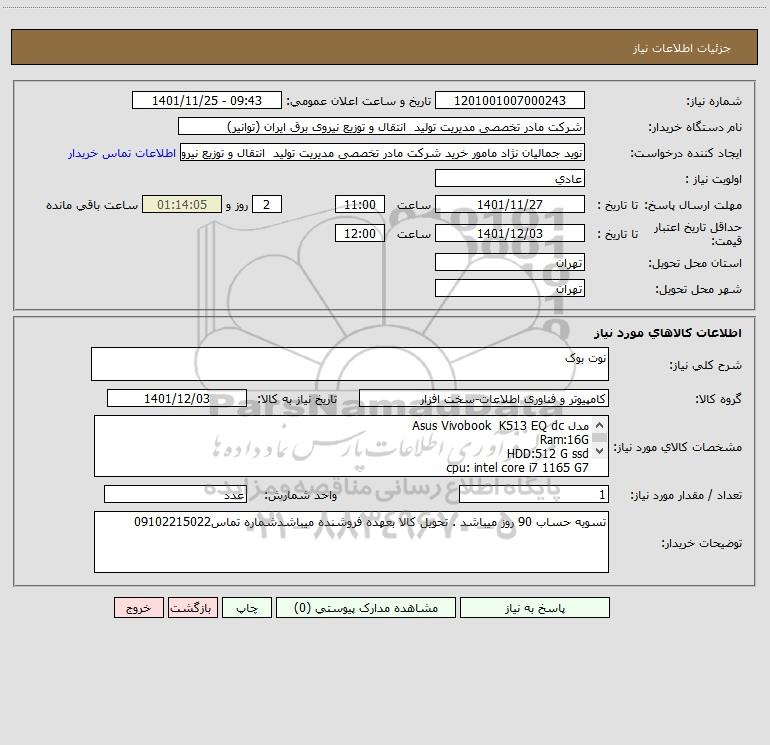770x745 pixels.
Task: Click the priority field عادی
Action: click(x=510, y=179)
